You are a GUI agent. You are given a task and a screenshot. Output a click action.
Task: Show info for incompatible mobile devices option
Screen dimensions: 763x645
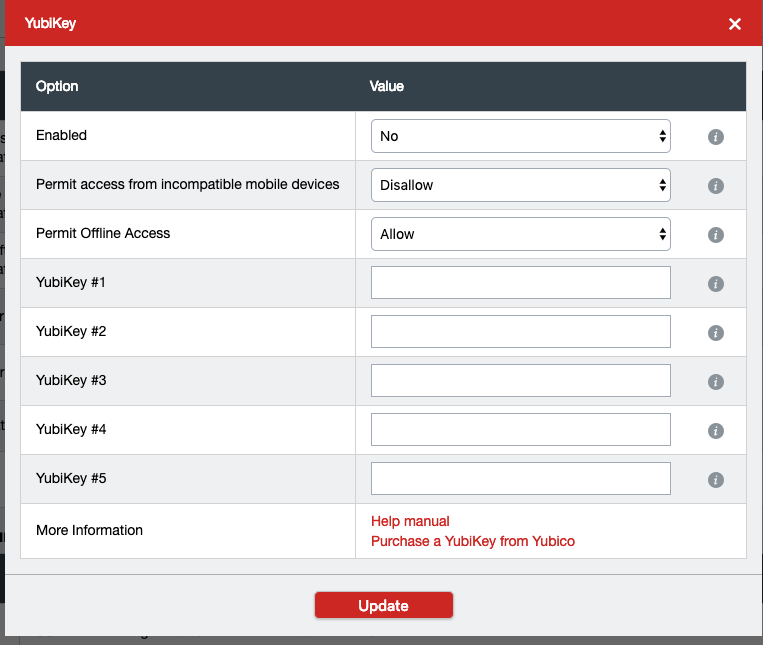click(x=715, y=186)
